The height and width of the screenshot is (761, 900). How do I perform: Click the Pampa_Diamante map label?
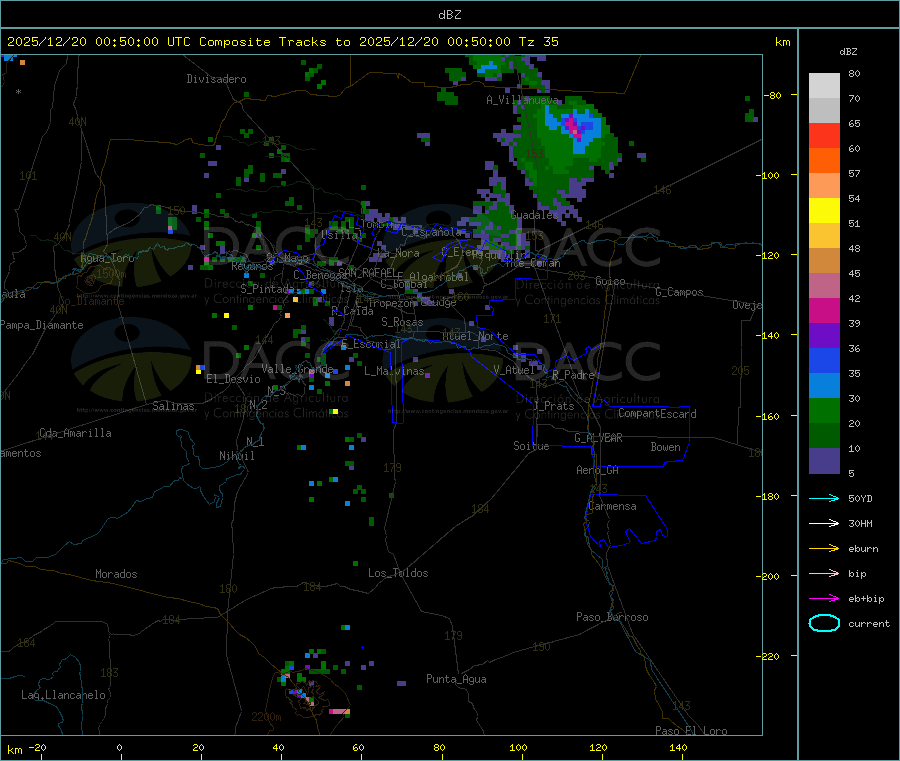point(42,325)
